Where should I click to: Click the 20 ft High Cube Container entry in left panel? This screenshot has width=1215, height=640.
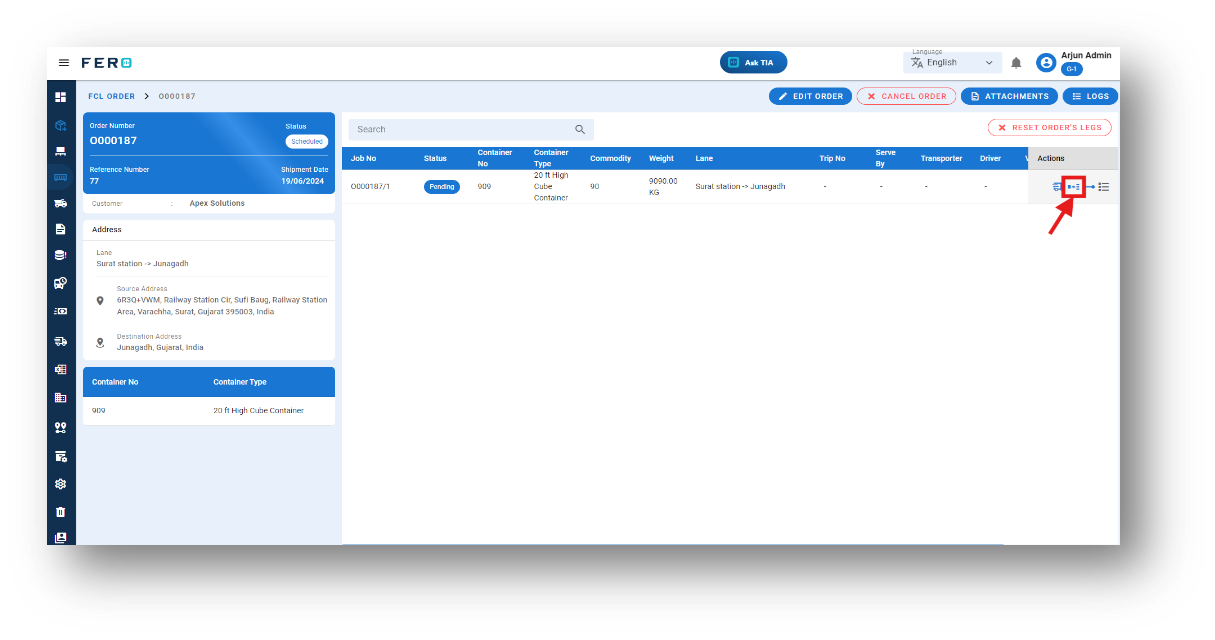(x=258, y=410)
